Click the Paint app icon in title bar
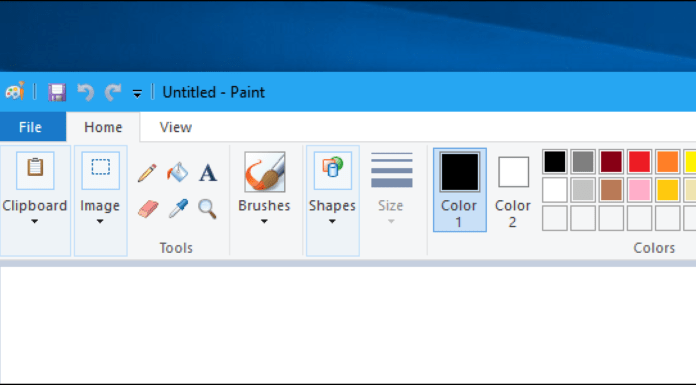The height and width of the screenshot is (385, 696). 15,92
